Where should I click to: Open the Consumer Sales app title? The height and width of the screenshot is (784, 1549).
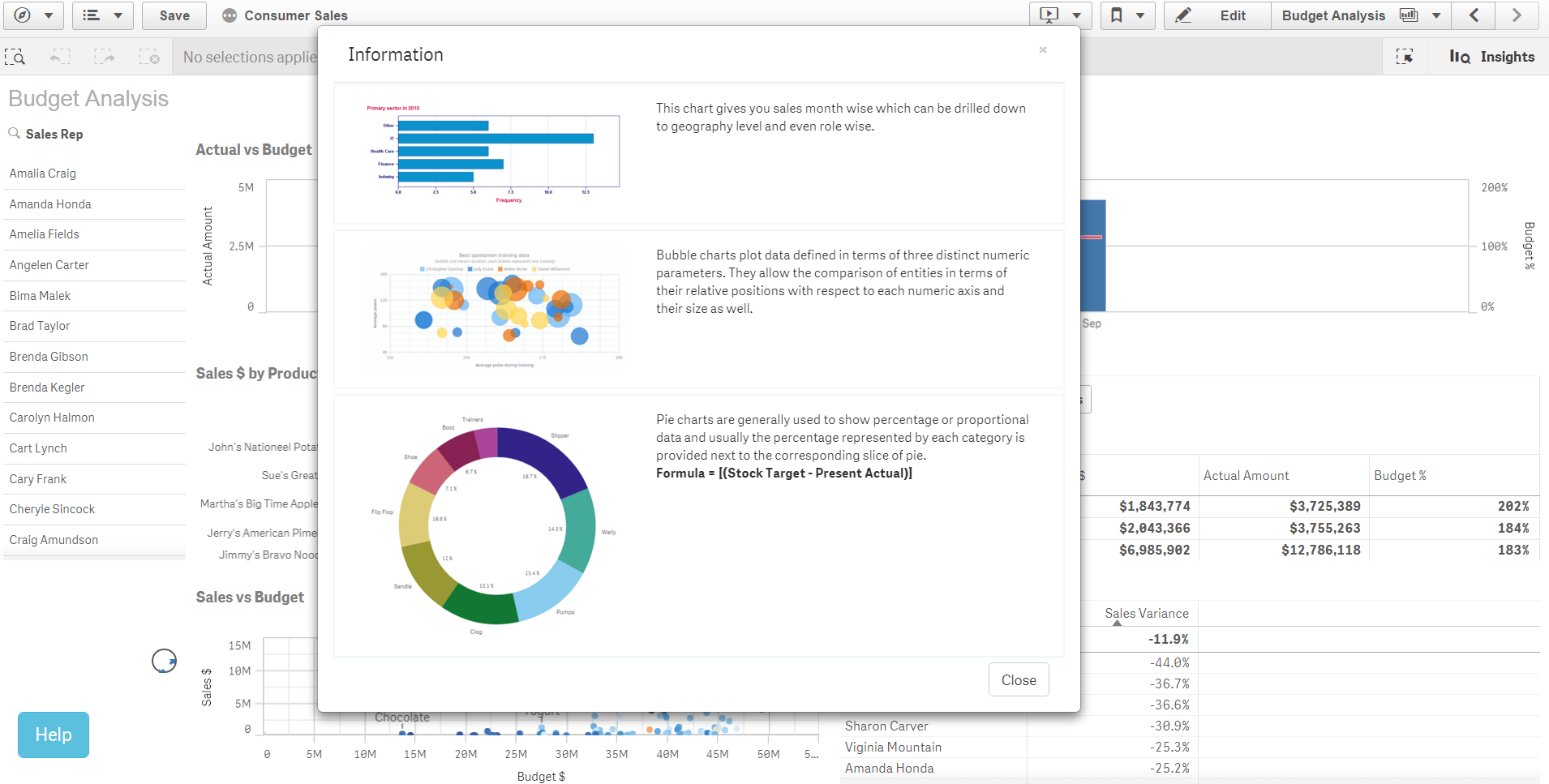click(x=296, y=15)
